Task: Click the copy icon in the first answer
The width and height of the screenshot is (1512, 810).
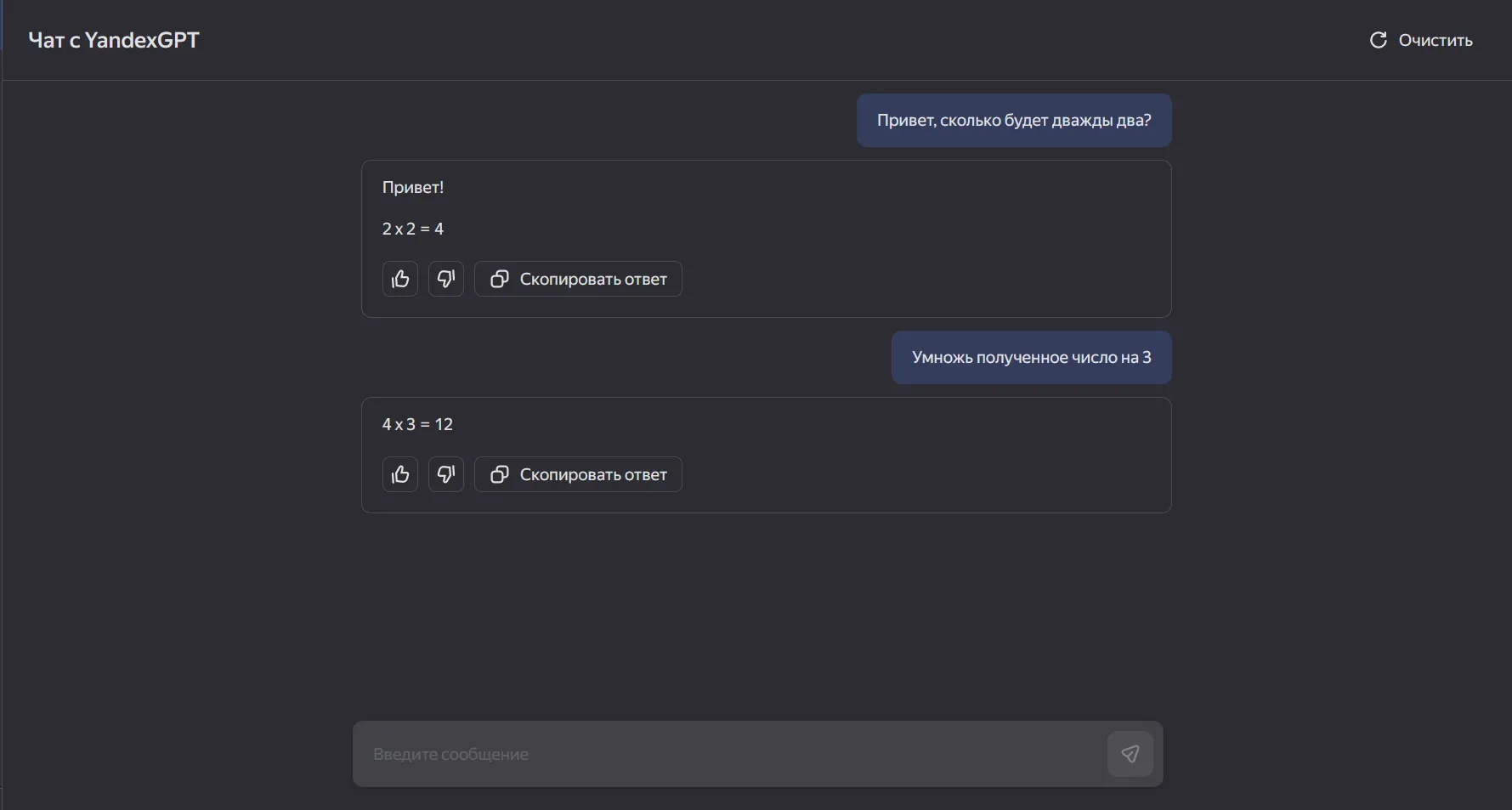Action: click(x=500, y=279)
